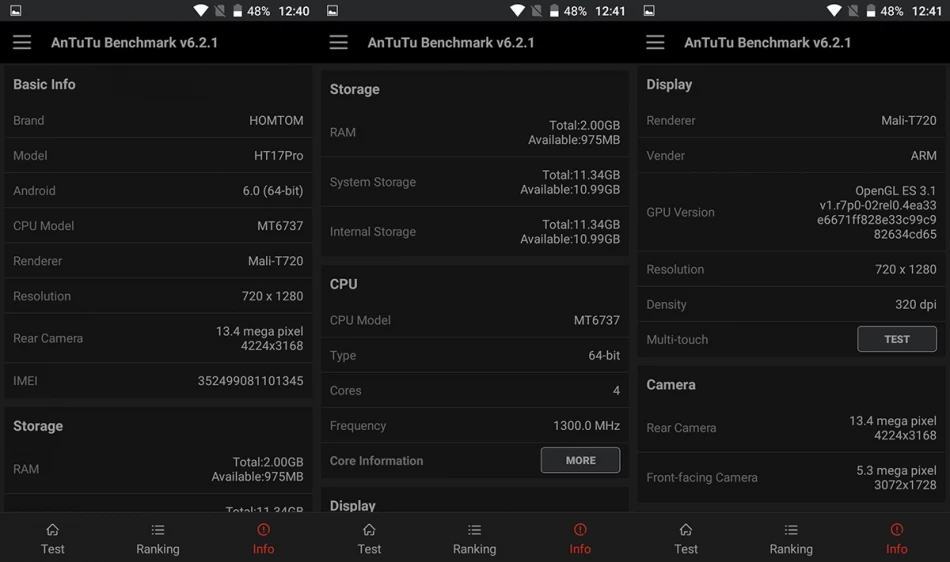Tap 720 x 1280 in Basic Info
950x562 pixels.
(x=272, y=296)
